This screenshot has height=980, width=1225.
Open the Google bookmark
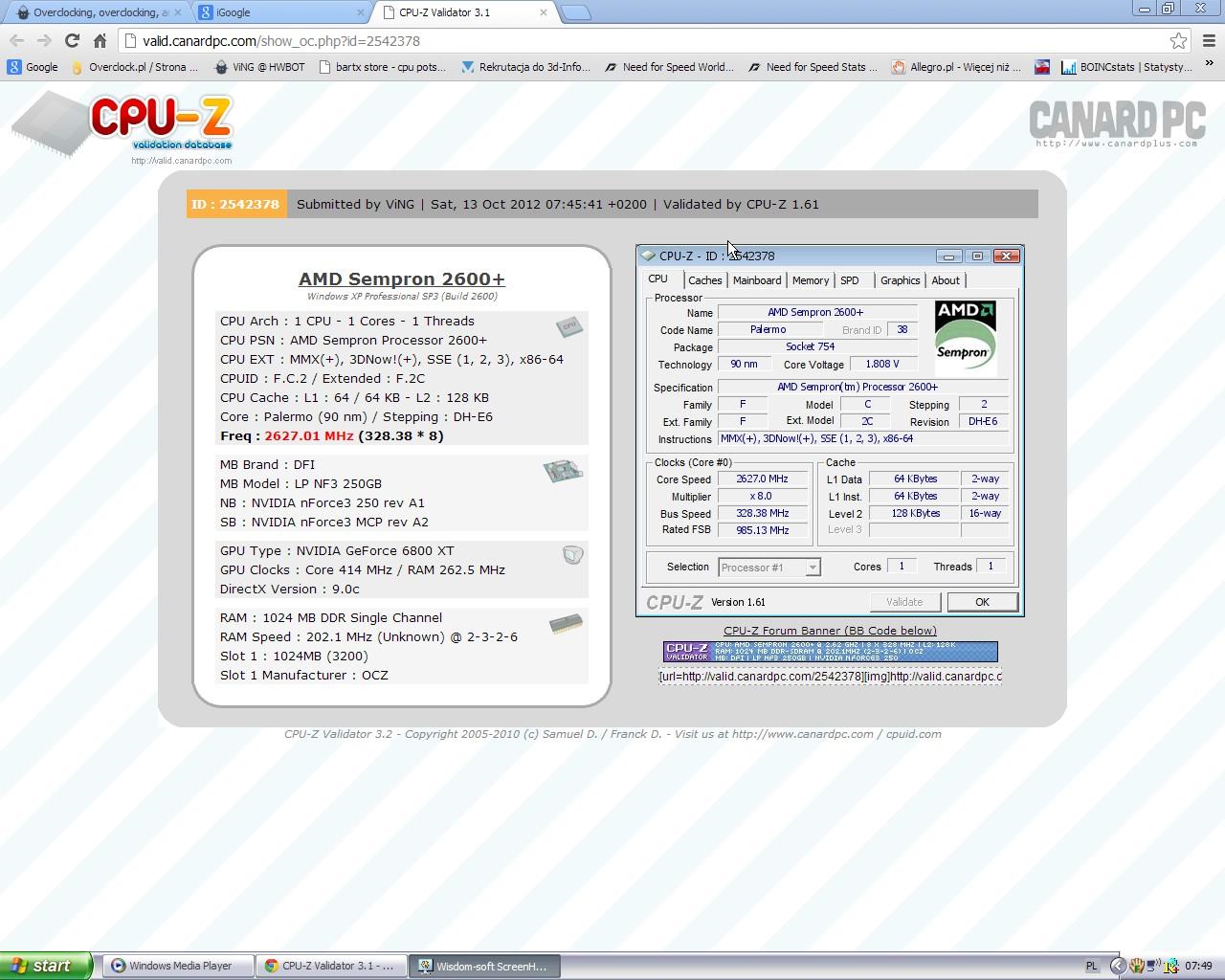(33, 67)
